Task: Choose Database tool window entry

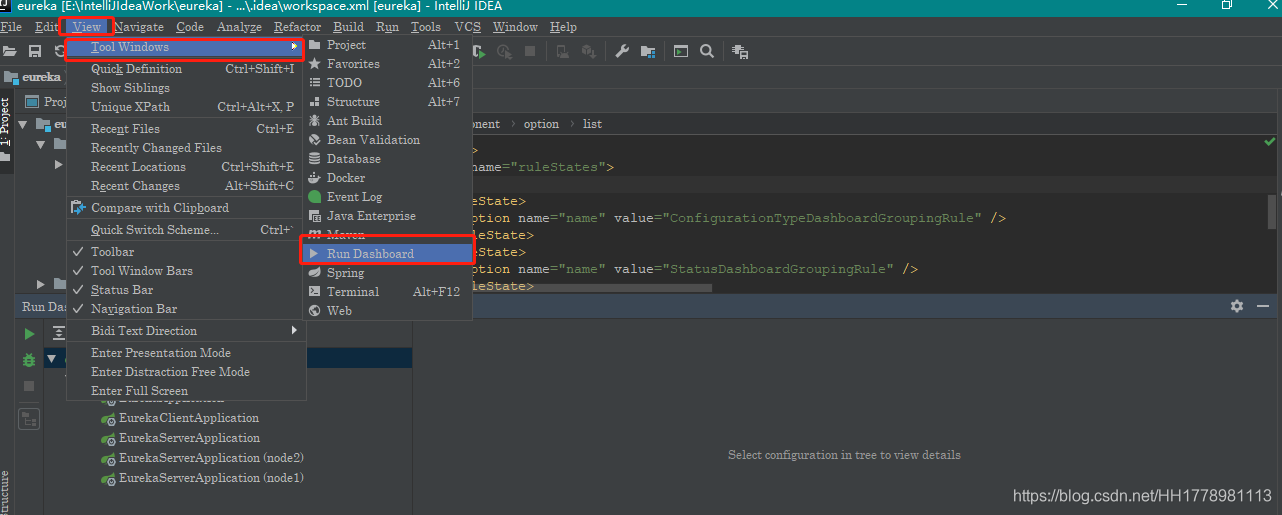Action: pos(387,159)
